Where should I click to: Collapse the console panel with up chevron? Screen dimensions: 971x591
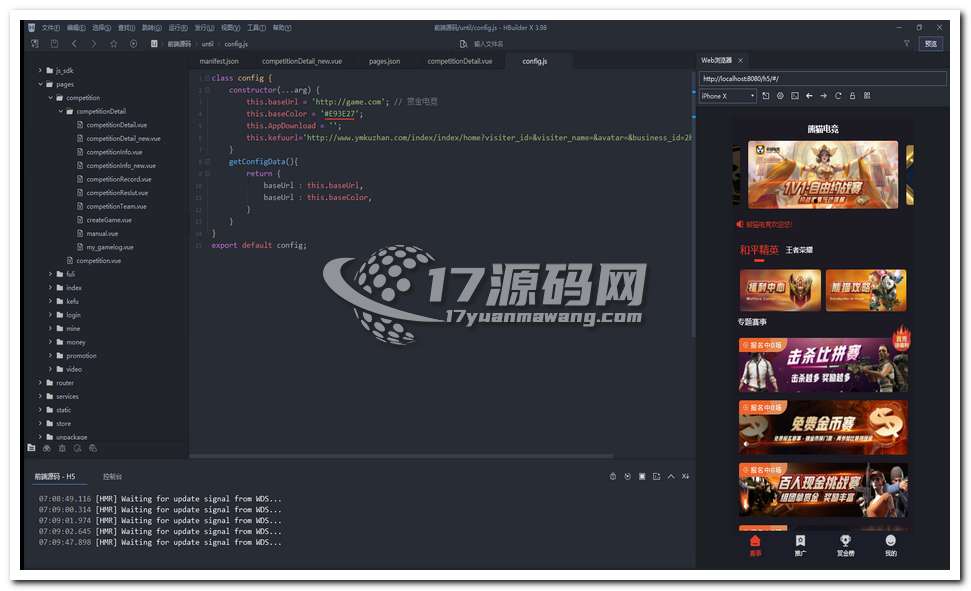pos(671,476)
